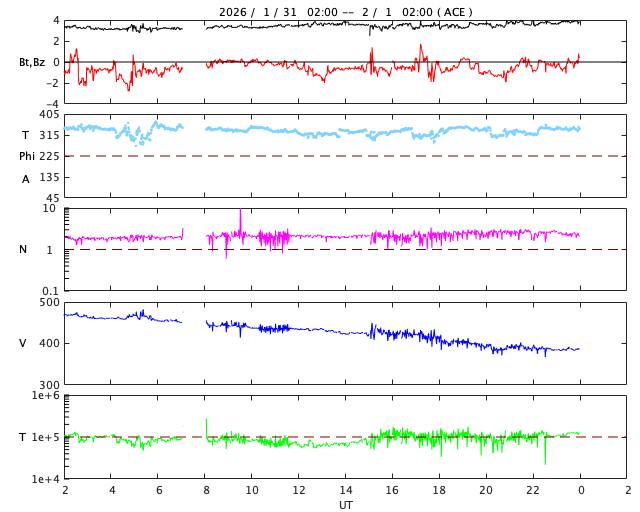Click the x-axis tick labeled 14

(346, 490)
